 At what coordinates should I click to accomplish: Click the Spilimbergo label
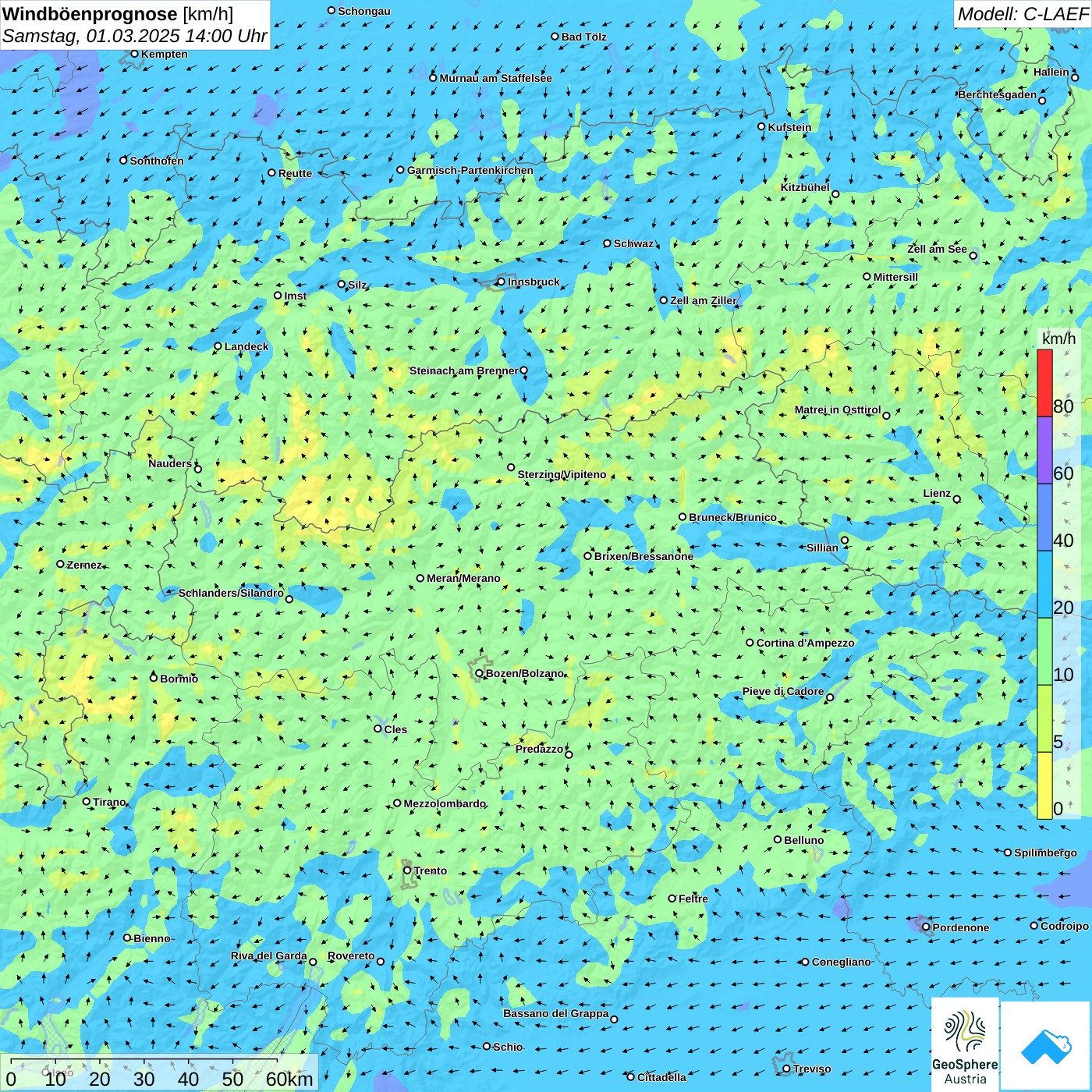click(x=1045, y=853)
